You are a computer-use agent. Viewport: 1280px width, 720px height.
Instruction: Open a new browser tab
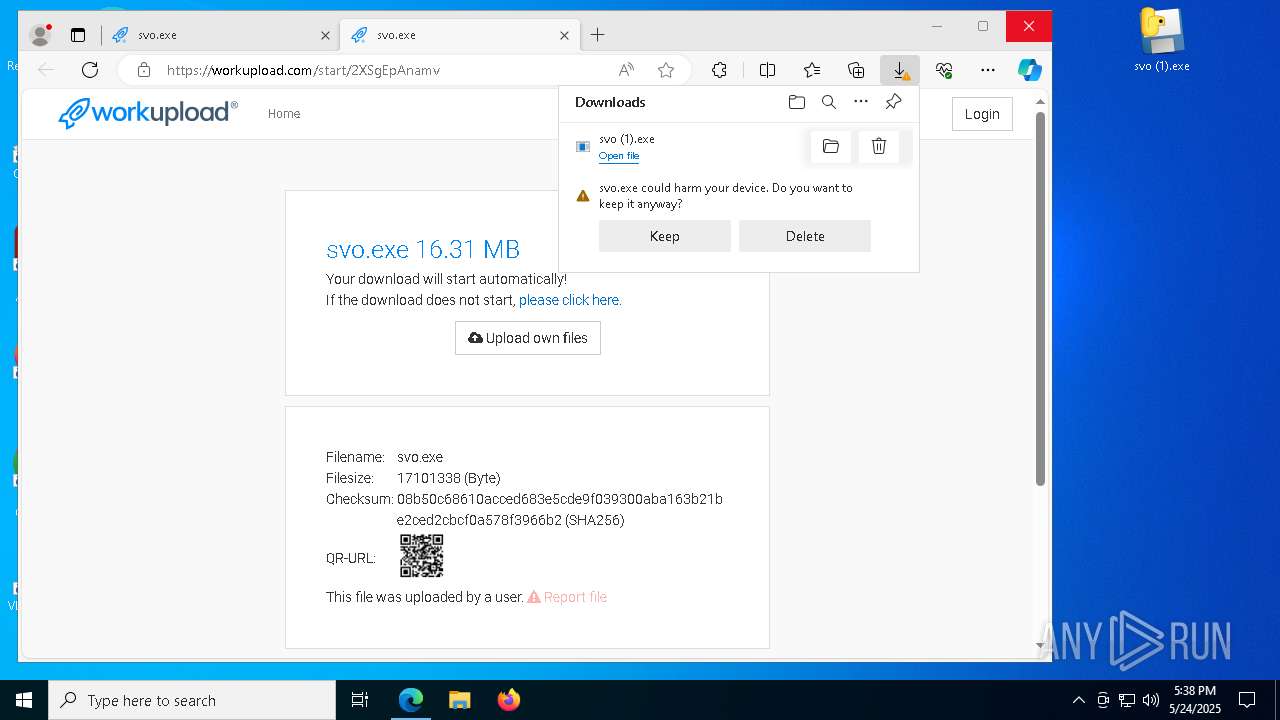pyautogui.click(x=597, y=35)
